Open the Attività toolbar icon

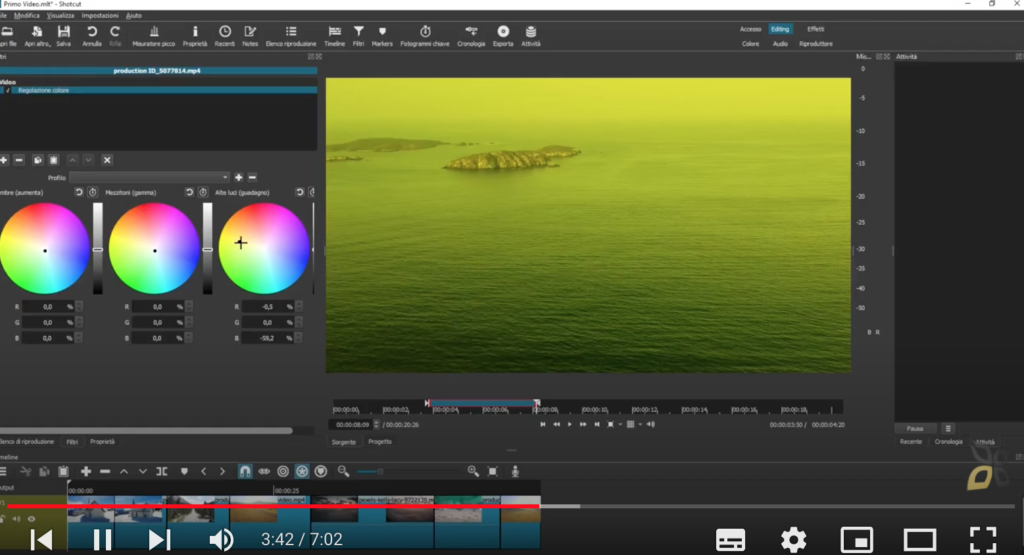[x=531, y=36]
